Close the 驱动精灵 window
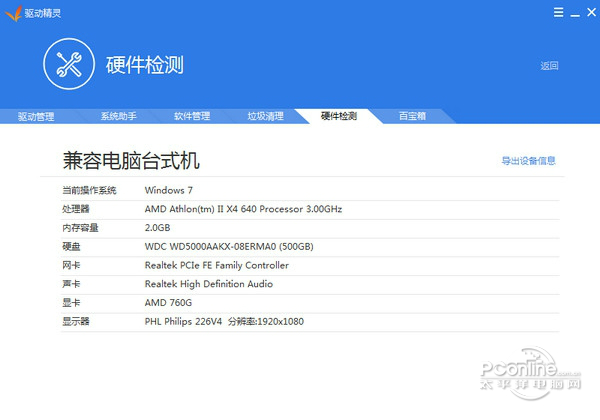The image size is (600, 420). pos(591,13)
